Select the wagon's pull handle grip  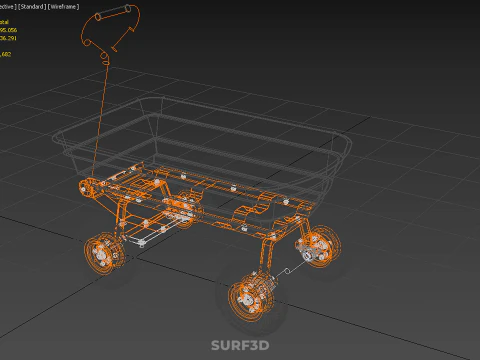112,13
